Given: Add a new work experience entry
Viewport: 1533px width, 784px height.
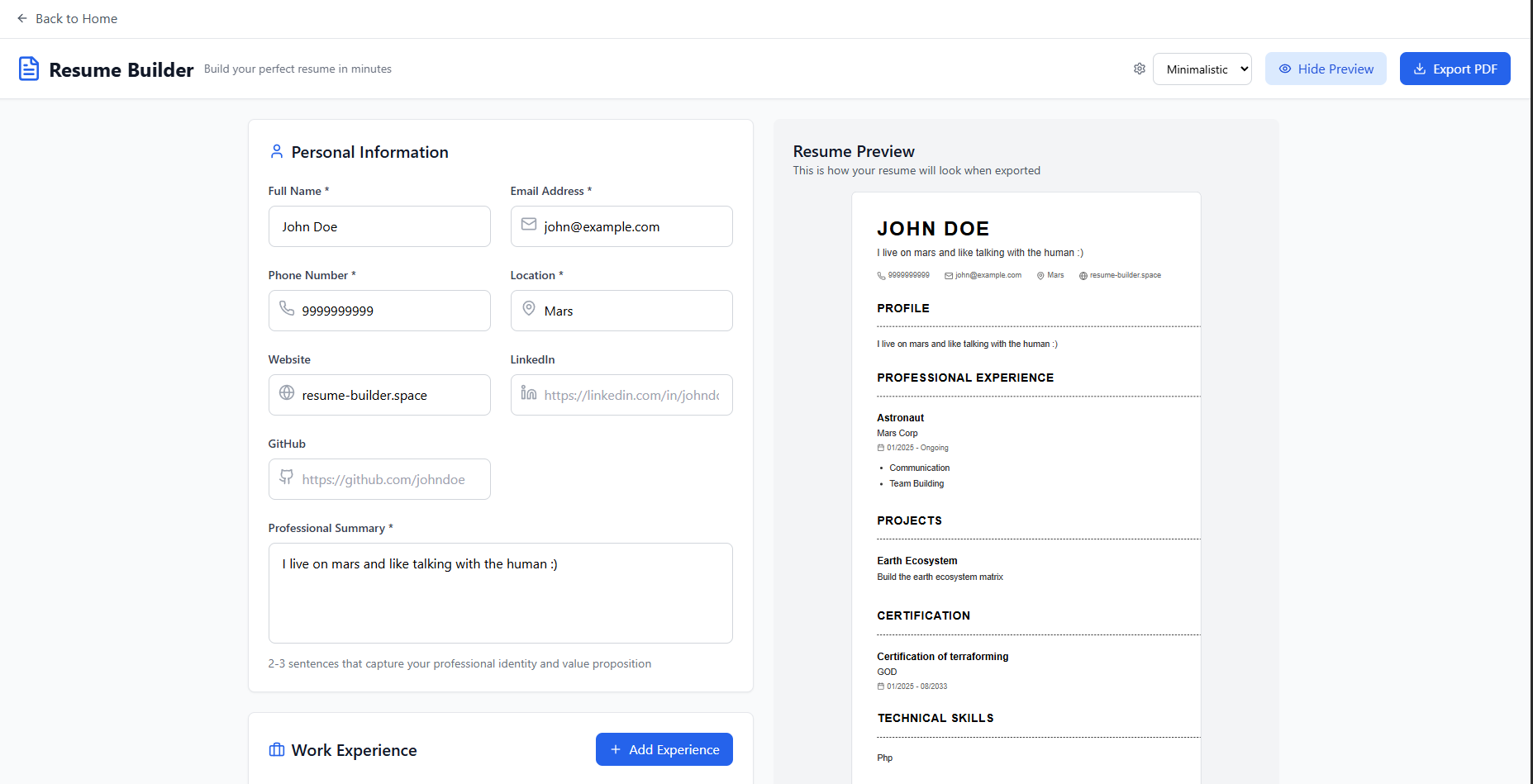Looking at the screenshot, I should point(664,749).
